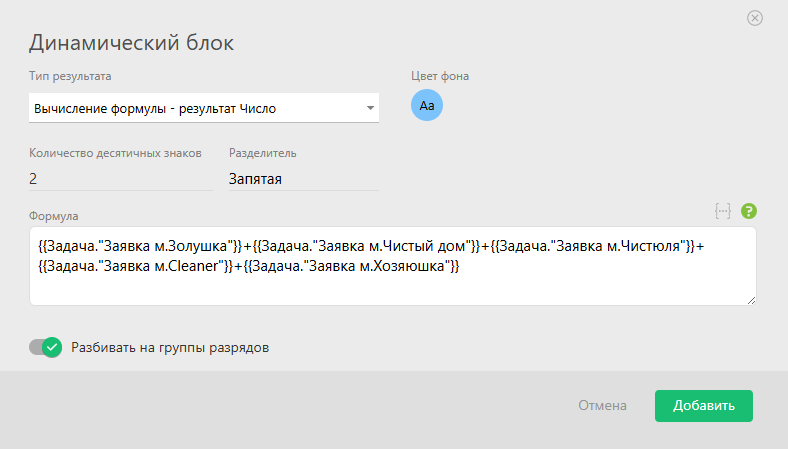788x449 pixels.
Task: Open the green formula help icon
Action: (749, 211)
